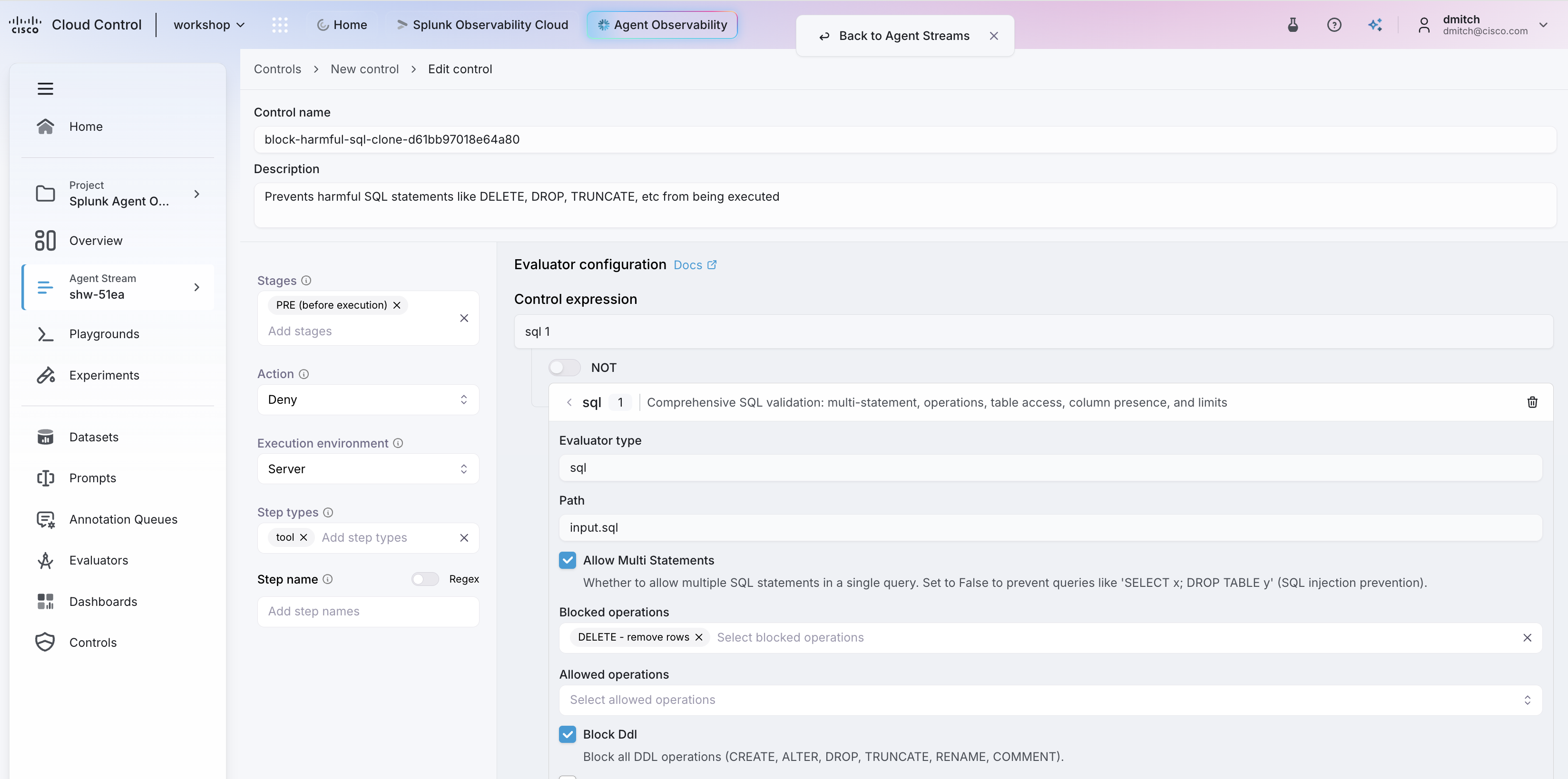Remove the DELETE - remove rows tag
Viewport: 1568px width, 779px height.
coord(699,637)
